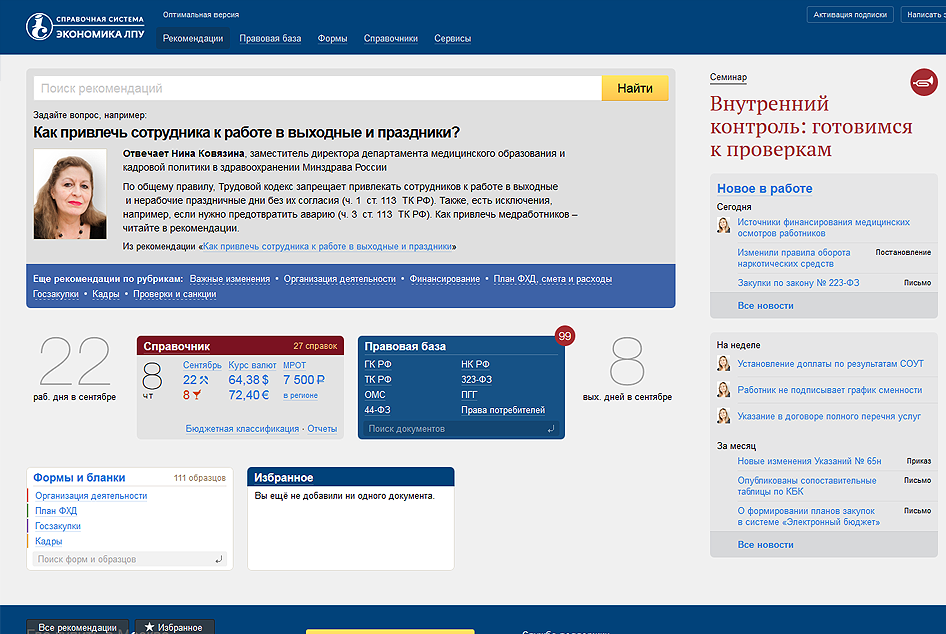Click author avatar beside Источники финансирования news

pyautogui.click(x=723, y=225)
